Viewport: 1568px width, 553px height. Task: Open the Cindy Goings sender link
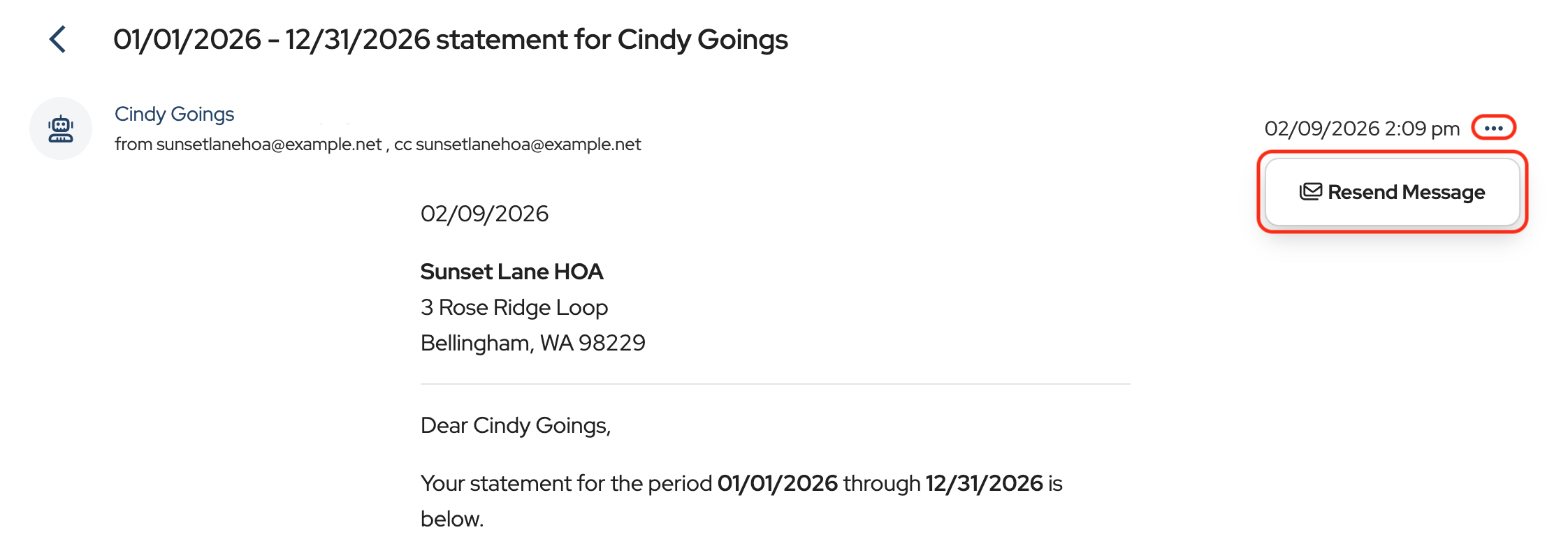click(174, 114)
